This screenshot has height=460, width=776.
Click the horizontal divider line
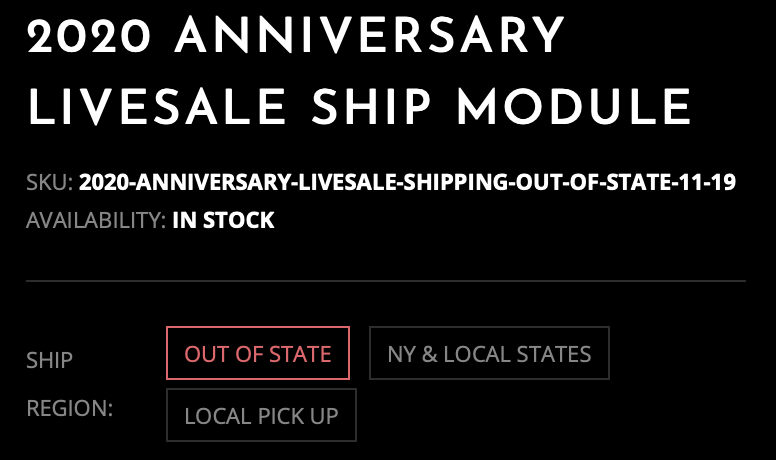pos(386,281)
